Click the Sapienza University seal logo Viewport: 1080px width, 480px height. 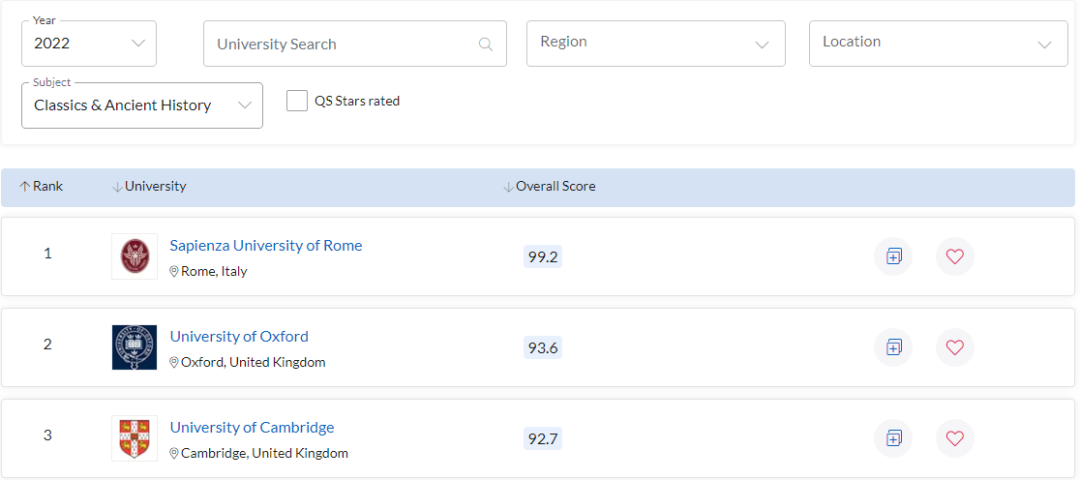(x=134, y=257)
